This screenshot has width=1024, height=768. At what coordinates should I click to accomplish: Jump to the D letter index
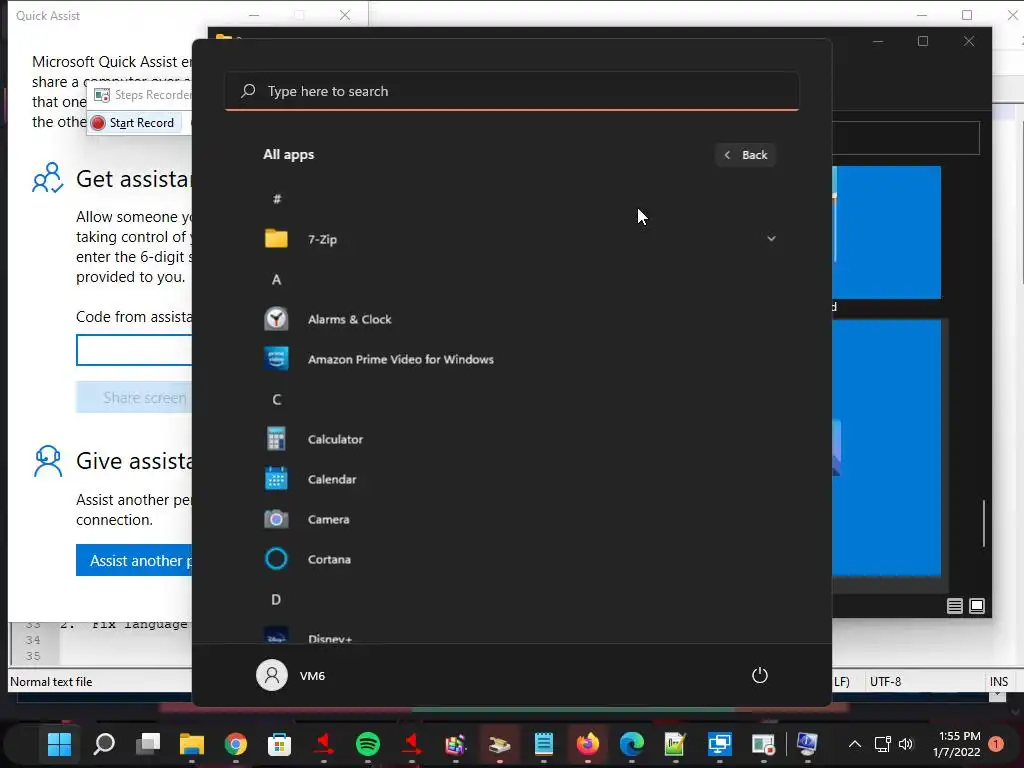(x=277, y=600)
